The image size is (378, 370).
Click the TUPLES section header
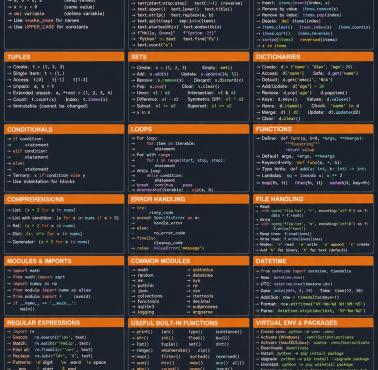tap(64, 57)
